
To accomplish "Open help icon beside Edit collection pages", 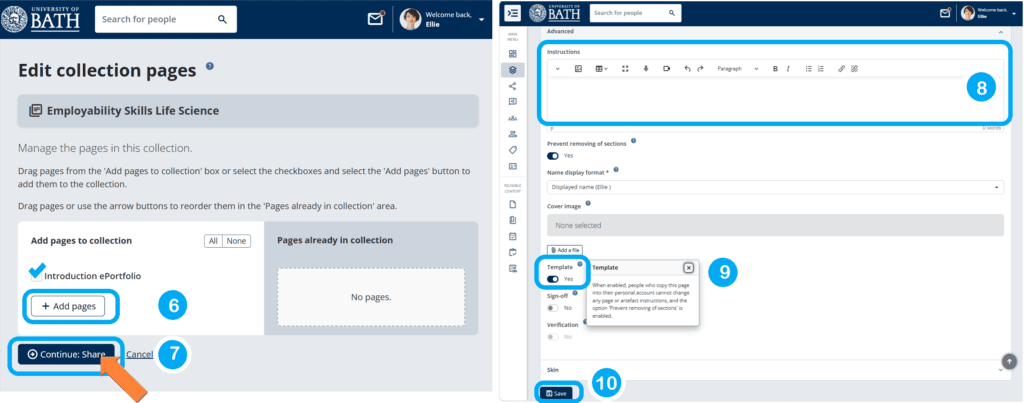I will pyautogui.click(x=210, y=66).
